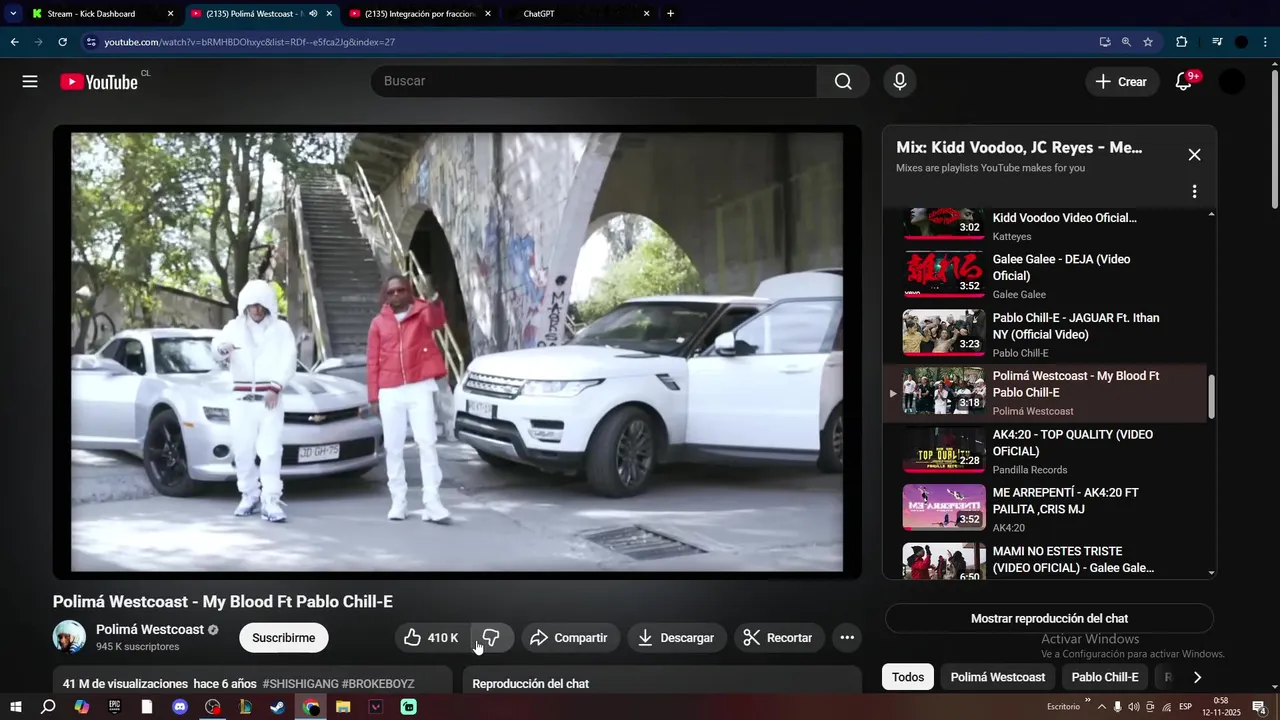Select the Todos filter chip
This screenshot has width=1280, height=720.
click(x=908, y=677)
